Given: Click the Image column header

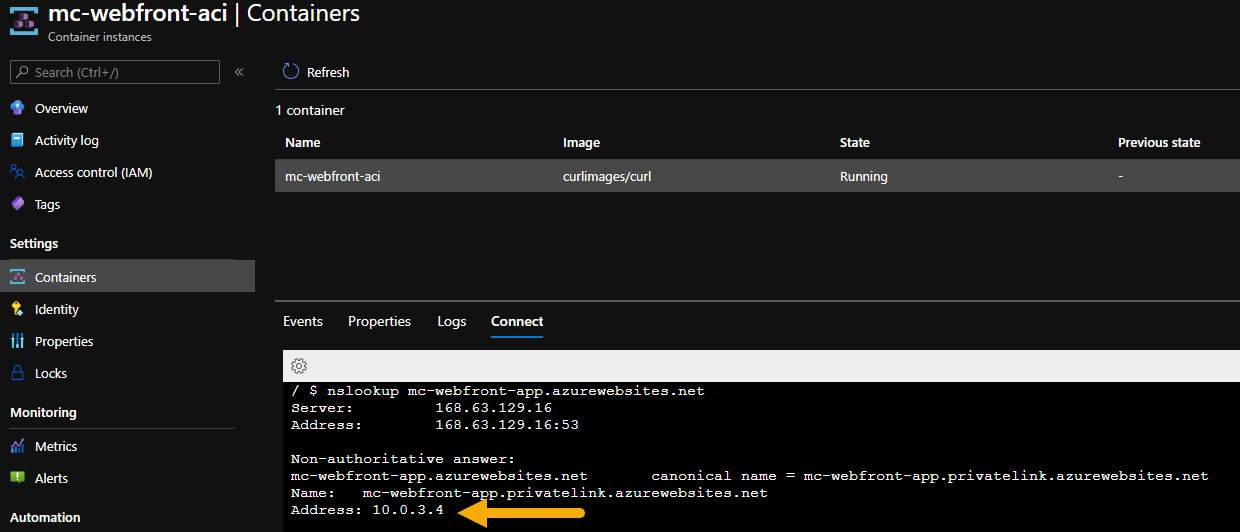Looking at the screenshot, I should tap(582, 142).
